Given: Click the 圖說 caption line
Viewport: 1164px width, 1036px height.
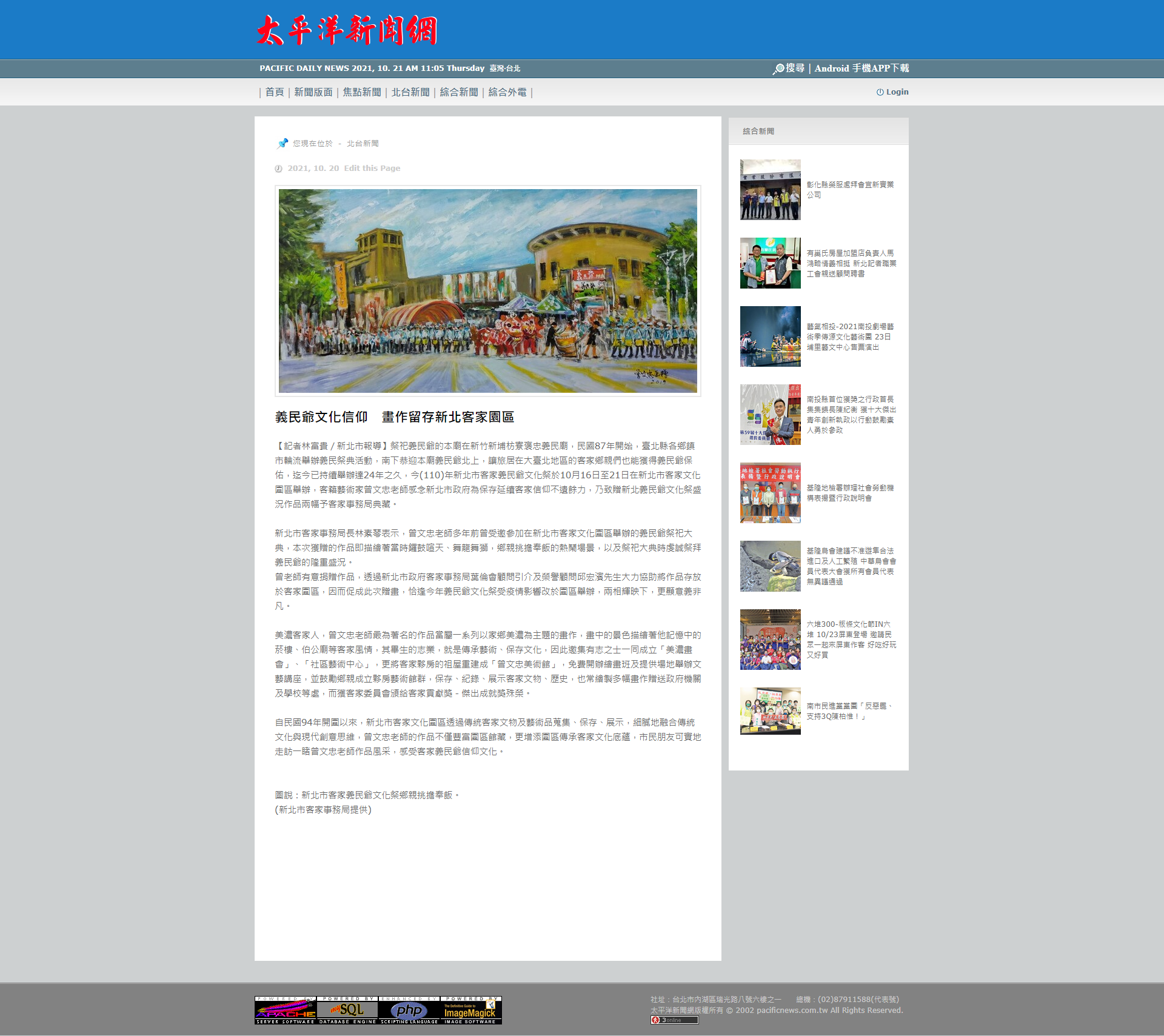Looking at the screenshot, I should (x=367, y=795).
